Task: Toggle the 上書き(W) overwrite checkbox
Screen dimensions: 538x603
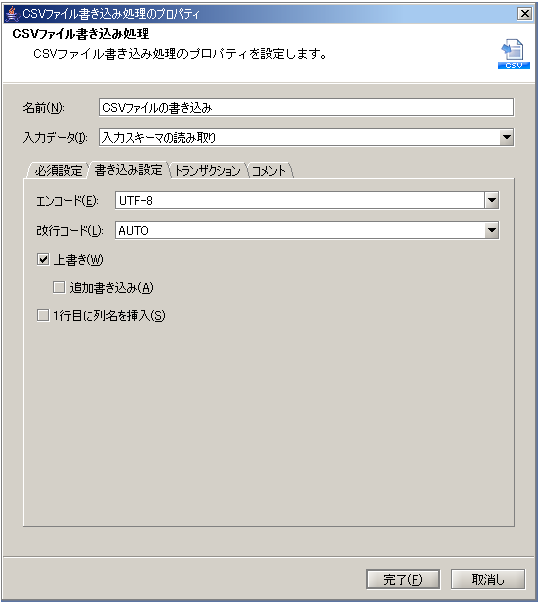Action: pyautogui.click(x=43, y=260)
